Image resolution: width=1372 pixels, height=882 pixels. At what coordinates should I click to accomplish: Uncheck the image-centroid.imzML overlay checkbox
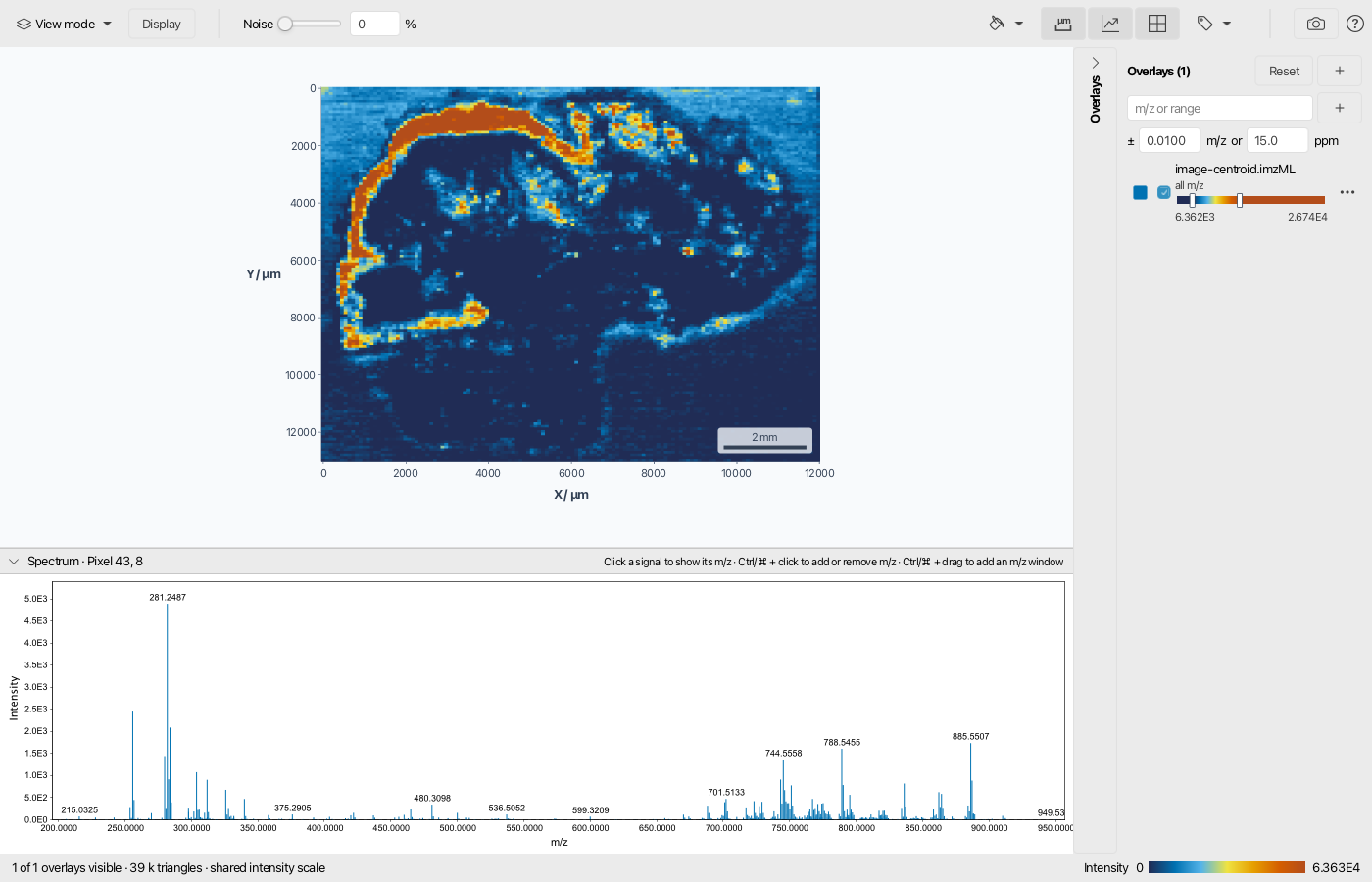coord(1164,192)
